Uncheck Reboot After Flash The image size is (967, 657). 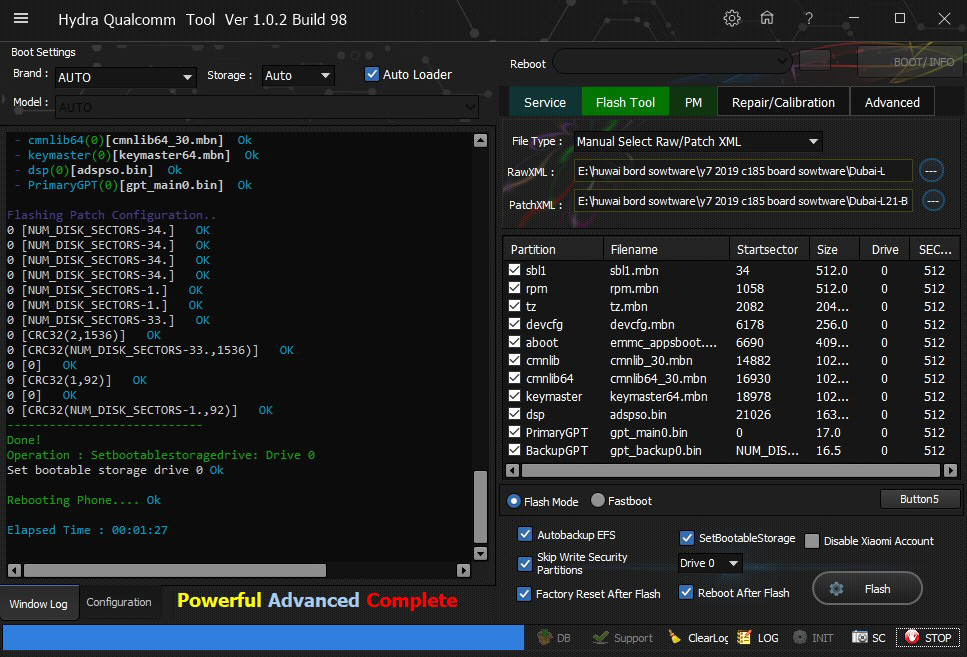(686, 592)
